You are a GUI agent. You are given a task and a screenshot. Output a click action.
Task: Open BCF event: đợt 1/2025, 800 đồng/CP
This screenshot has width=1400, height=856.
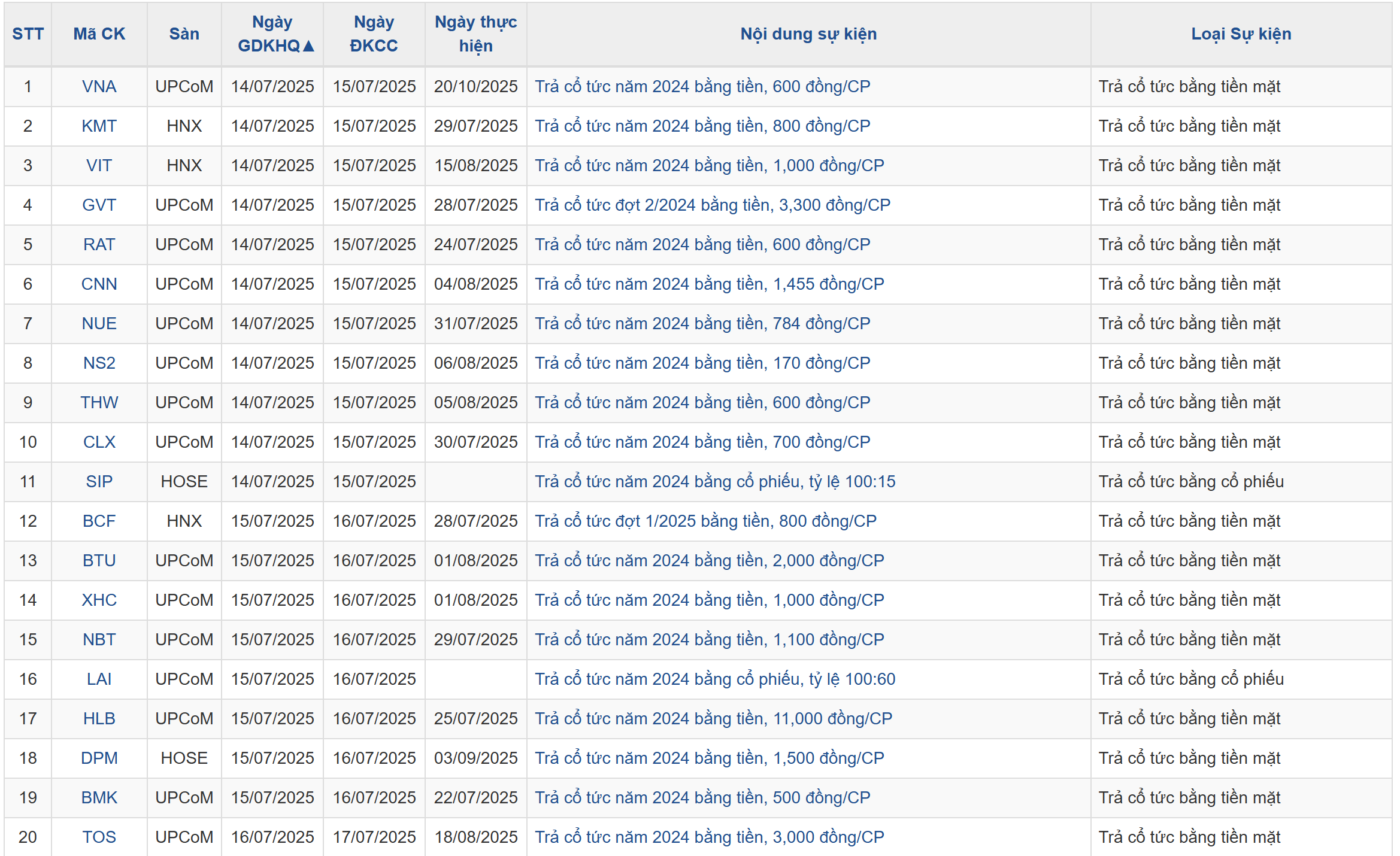pyautogui.click(x=705, y=521)
